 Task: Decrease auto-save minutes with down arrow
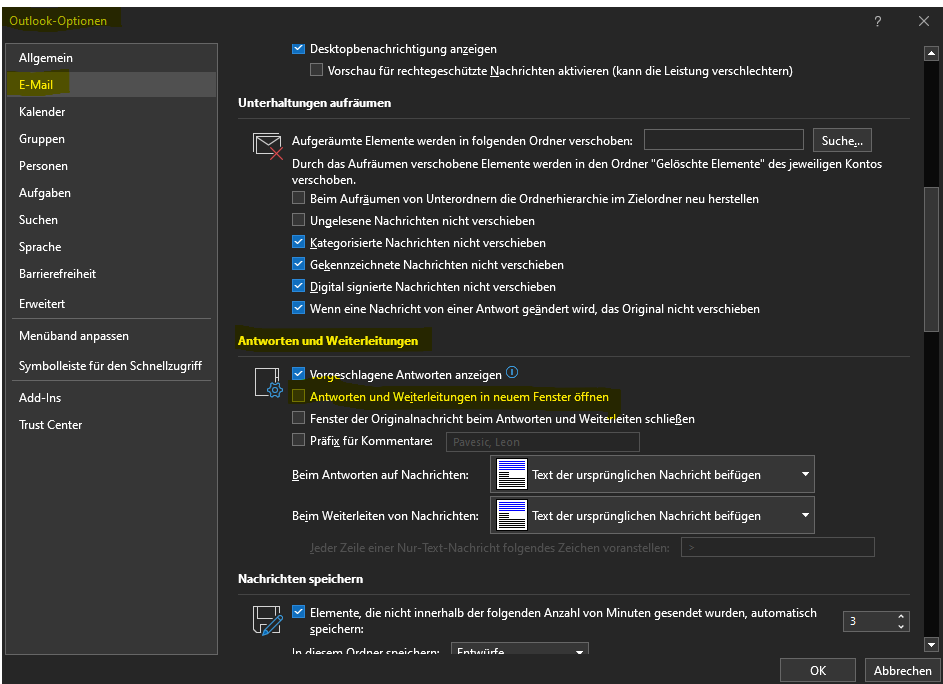point(901,626)
